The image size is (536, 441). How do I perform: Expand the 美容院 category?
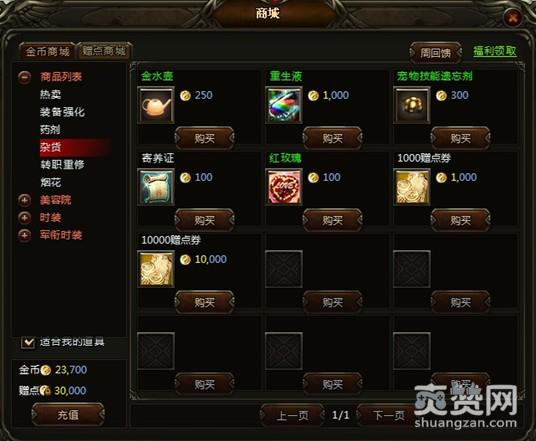(x=24, y=200)
